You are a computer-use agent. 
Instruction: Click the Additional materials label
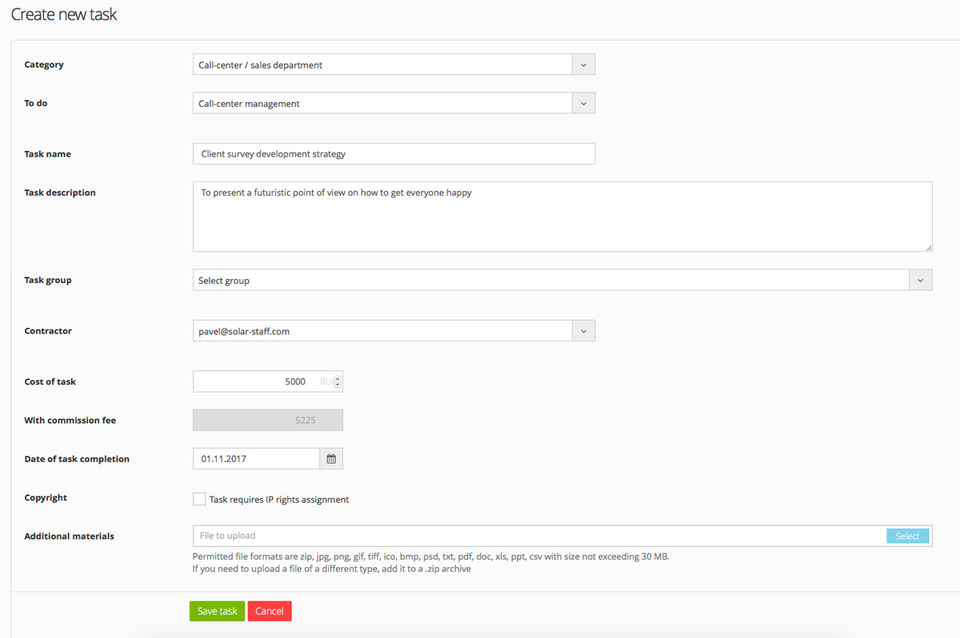pyautogui.click(x=69, y=537)
